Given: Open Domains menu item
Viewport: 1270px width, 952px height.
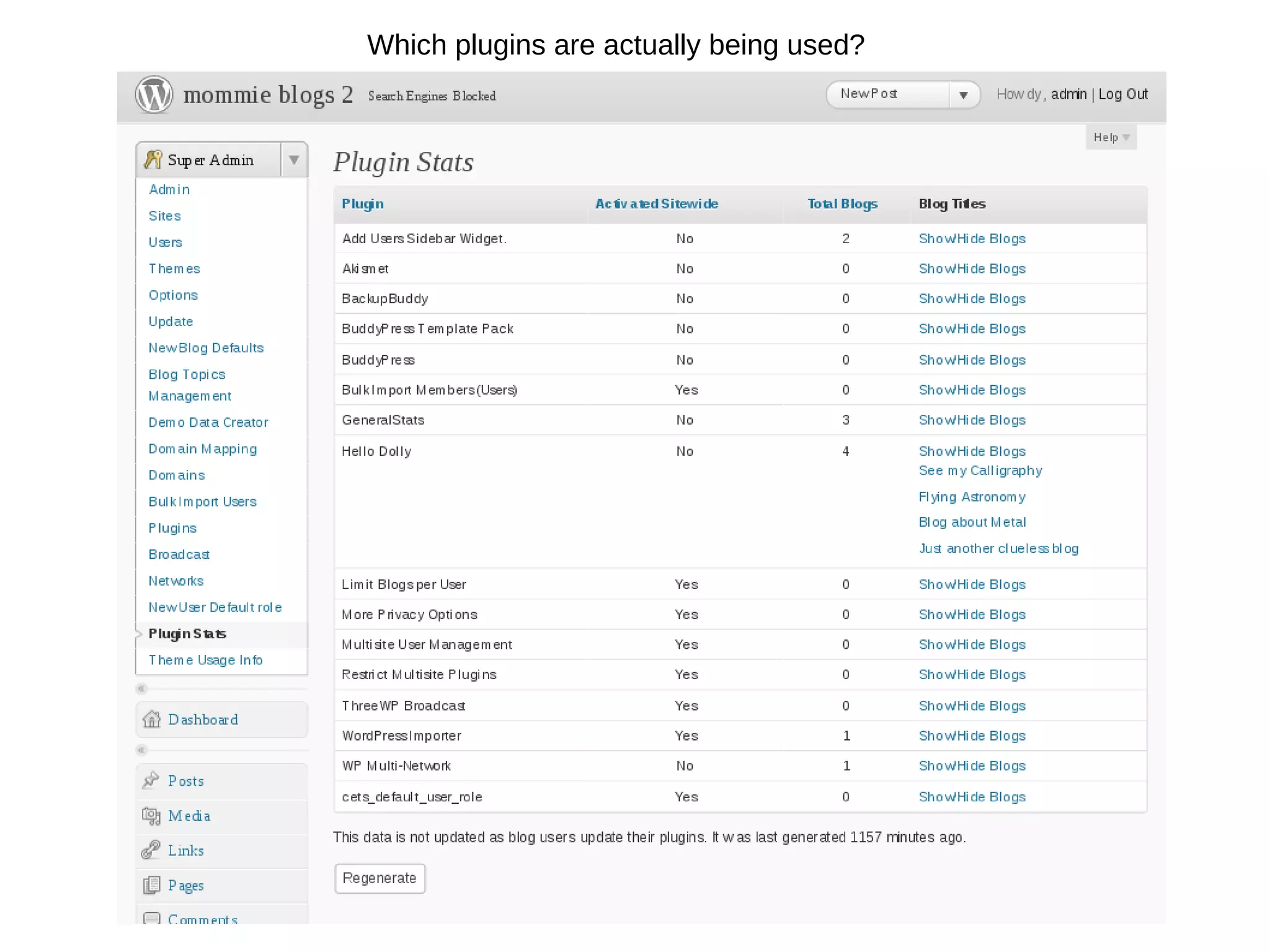Looking at the screenshot, I should click(x=177, y=475).
